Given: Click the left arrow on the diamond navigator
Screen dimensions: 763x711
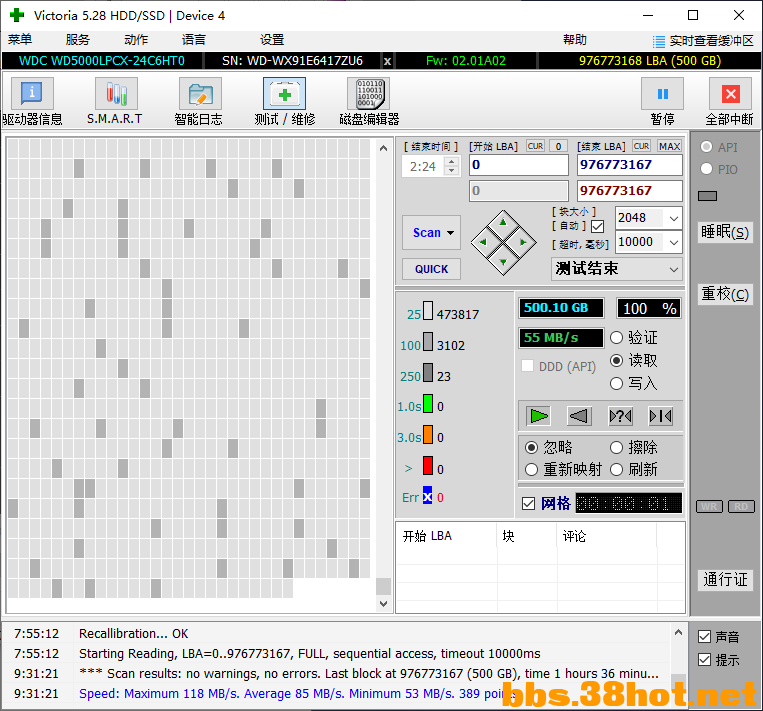Looking at the screenshot, I should [x=483, y=242].
